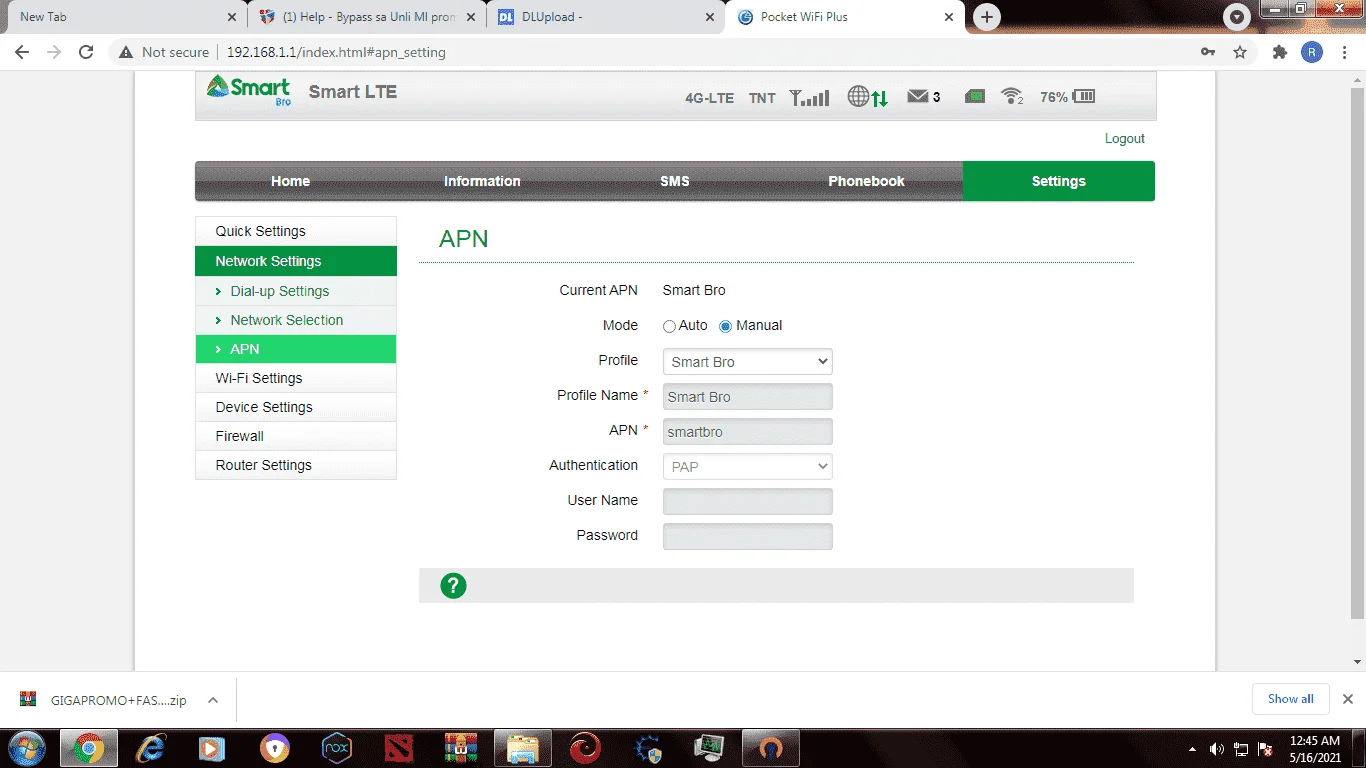Select the Manual mode radio button

click(726, 326)
